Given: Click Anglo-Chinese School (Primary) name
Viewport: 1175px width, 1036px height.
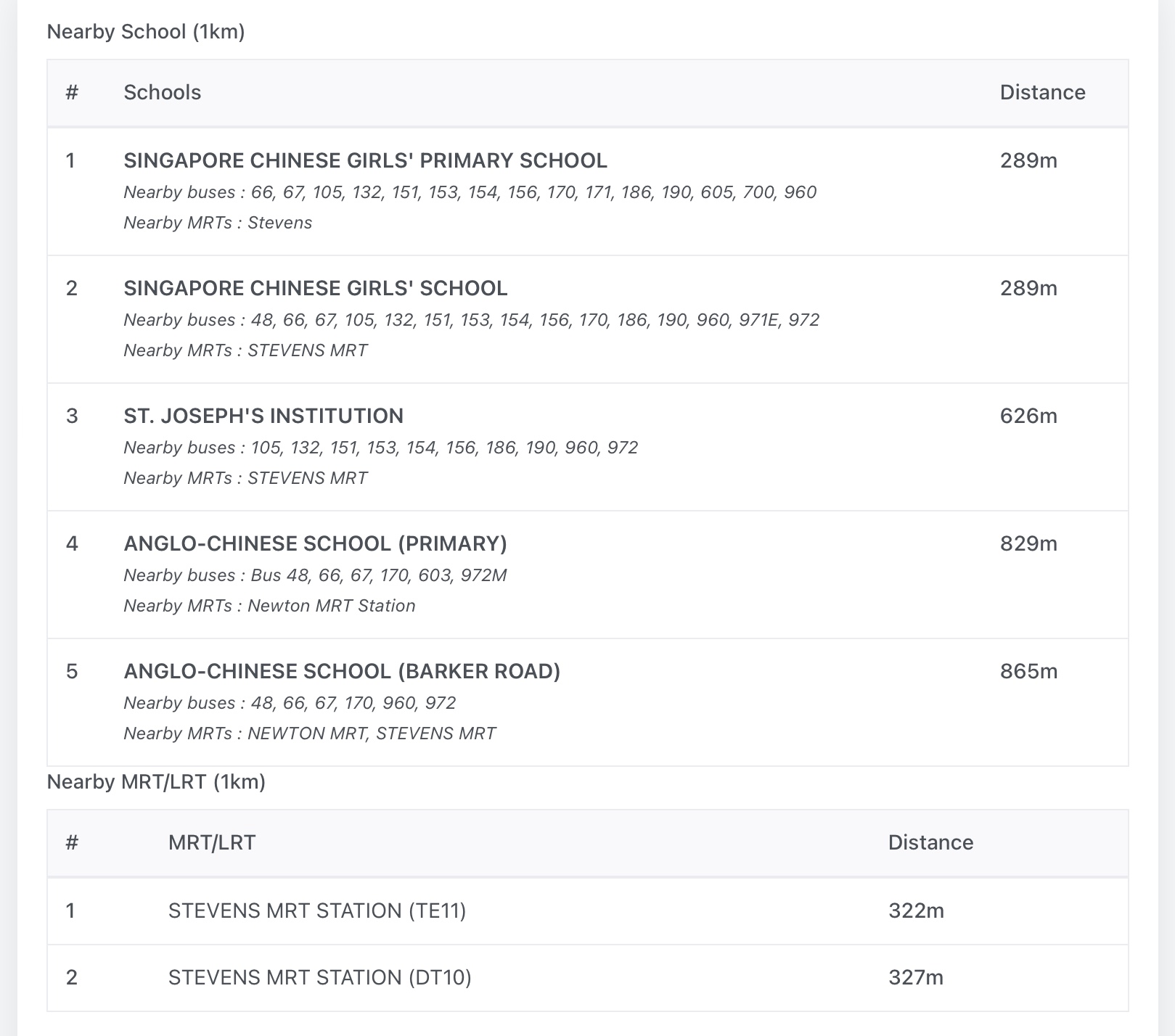Looking at the screenshot, I should click(x=315, y=543).
